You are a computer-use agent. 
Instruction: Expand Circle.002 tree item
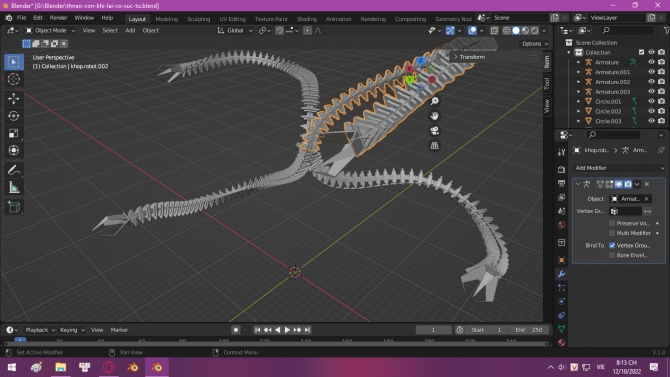[x=579, y=111]
